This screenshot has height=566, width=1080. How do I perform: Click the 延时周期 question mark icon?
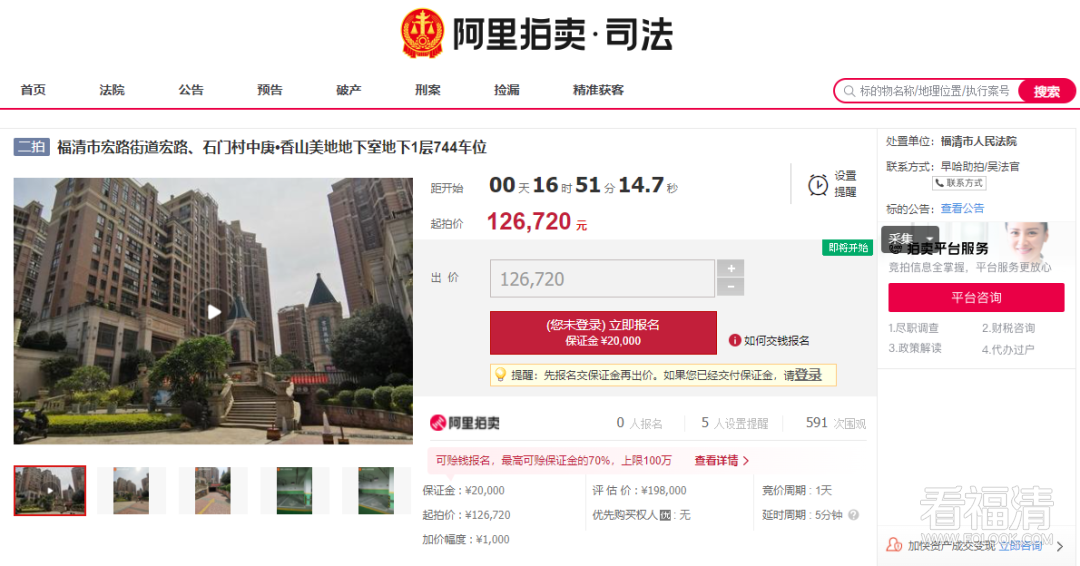click(x=853, y=515)
